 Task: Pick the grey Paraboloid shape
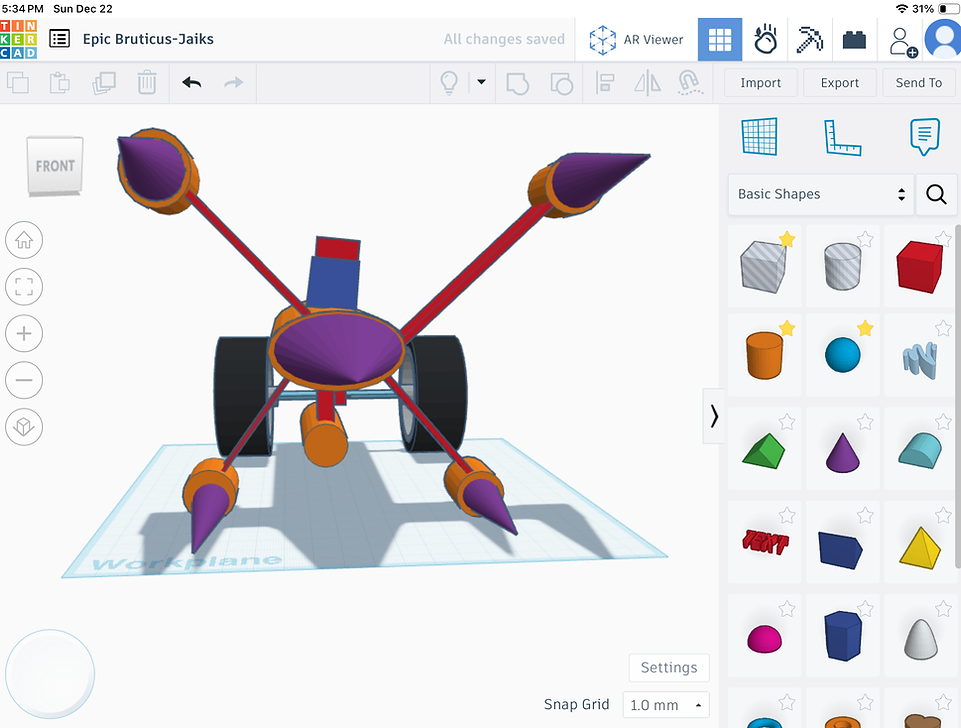point(921,639)
